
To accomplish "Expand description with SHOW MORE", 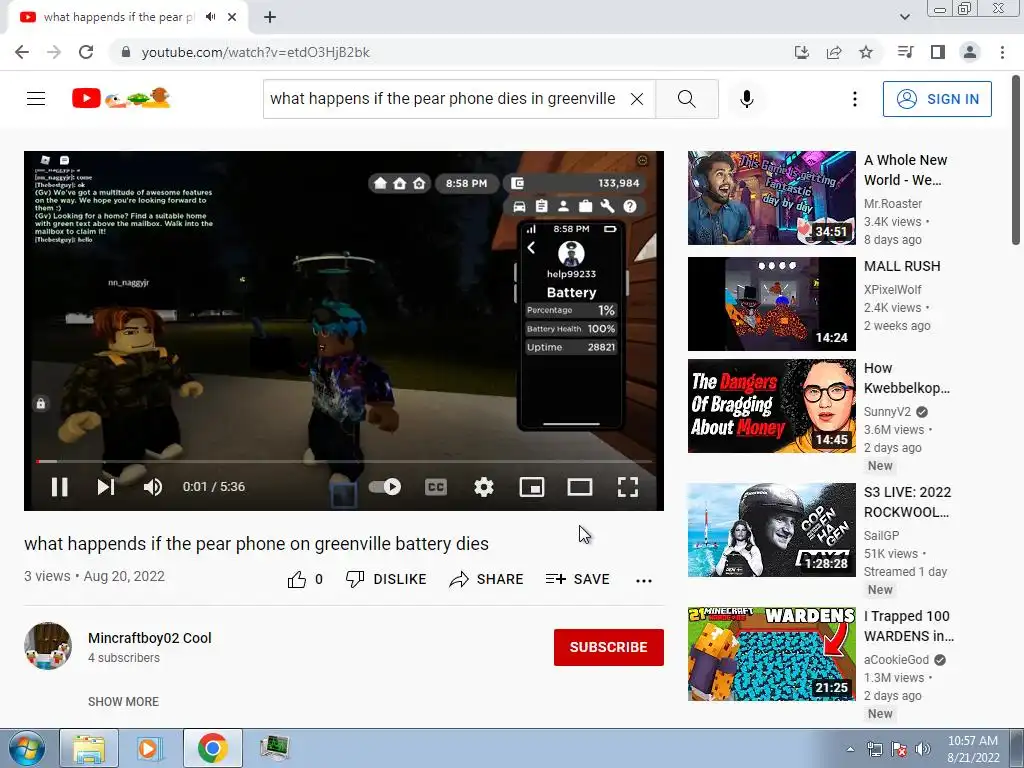I will click(x=123, y=701).
